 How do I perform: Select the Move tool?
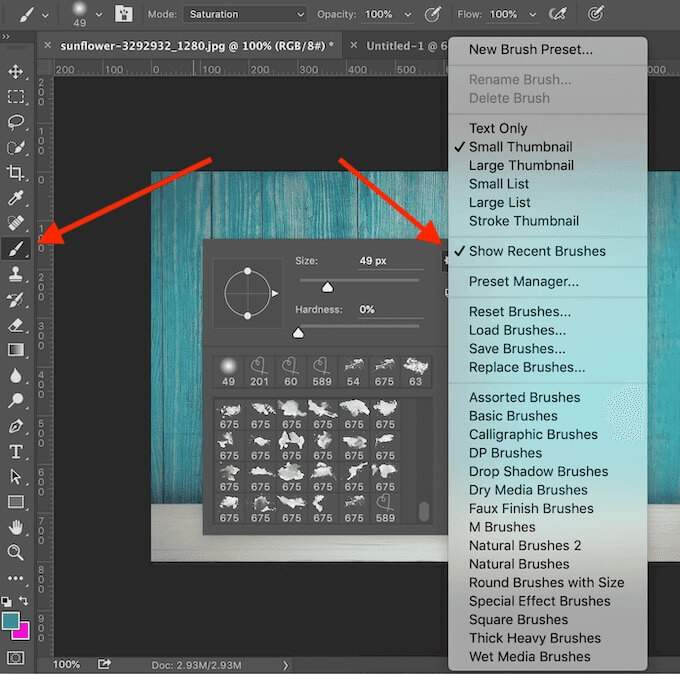pos(16,72)
